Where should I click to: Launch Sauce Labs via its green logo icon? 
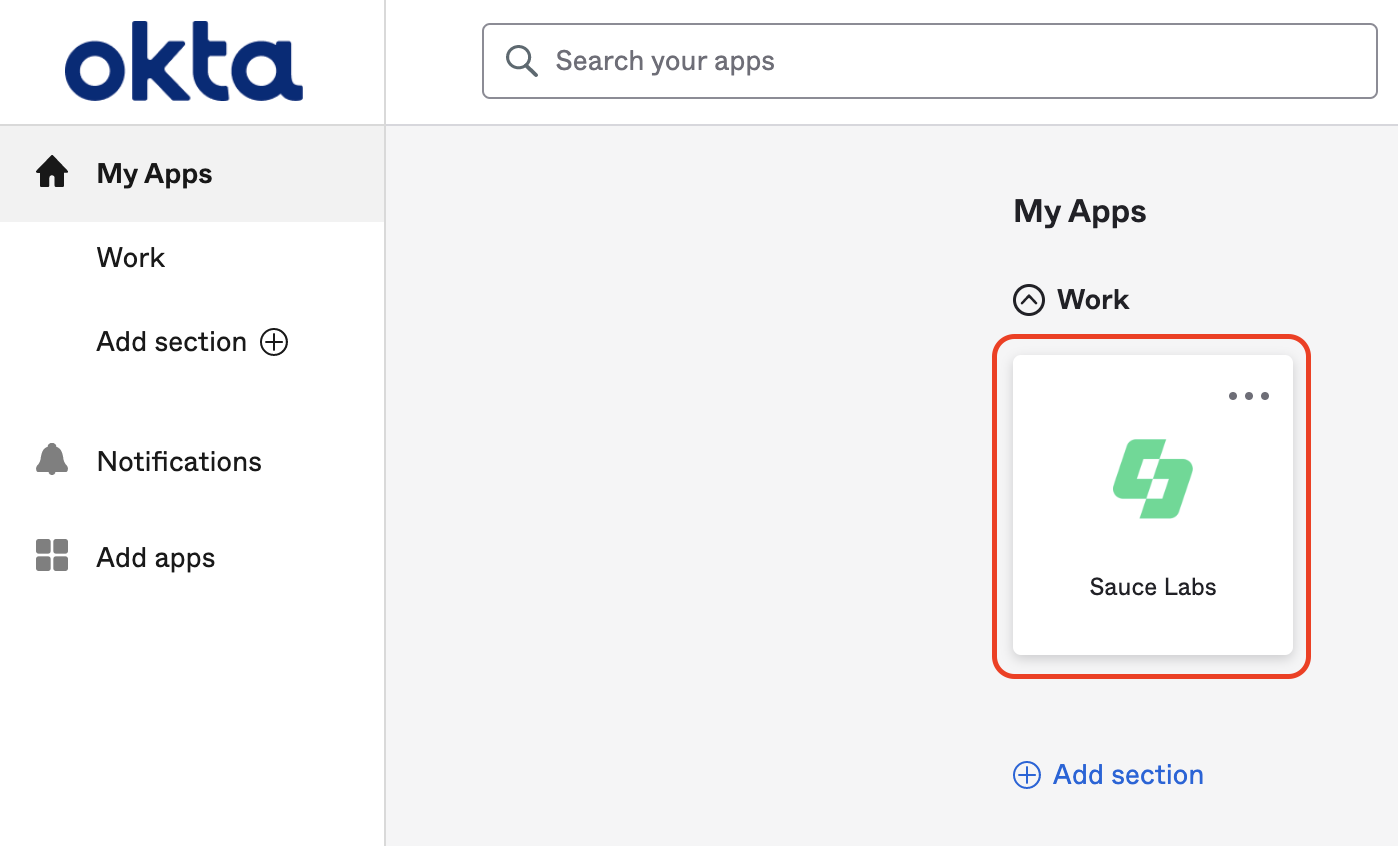1151,479
